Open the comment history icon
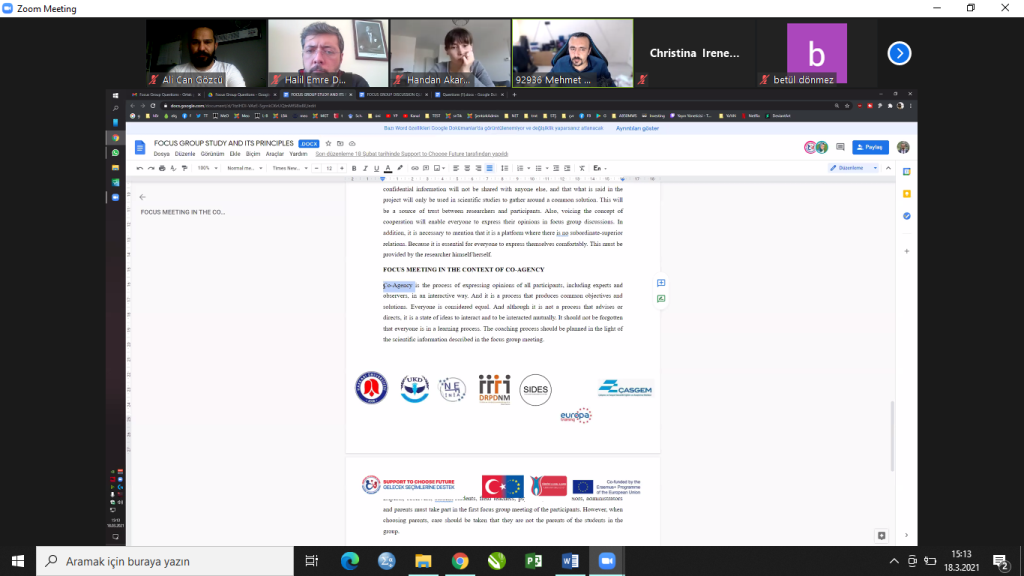Image resolution: width=1024 pixels, height=576 pixels. pyautogui.click(x=840, y=148)
